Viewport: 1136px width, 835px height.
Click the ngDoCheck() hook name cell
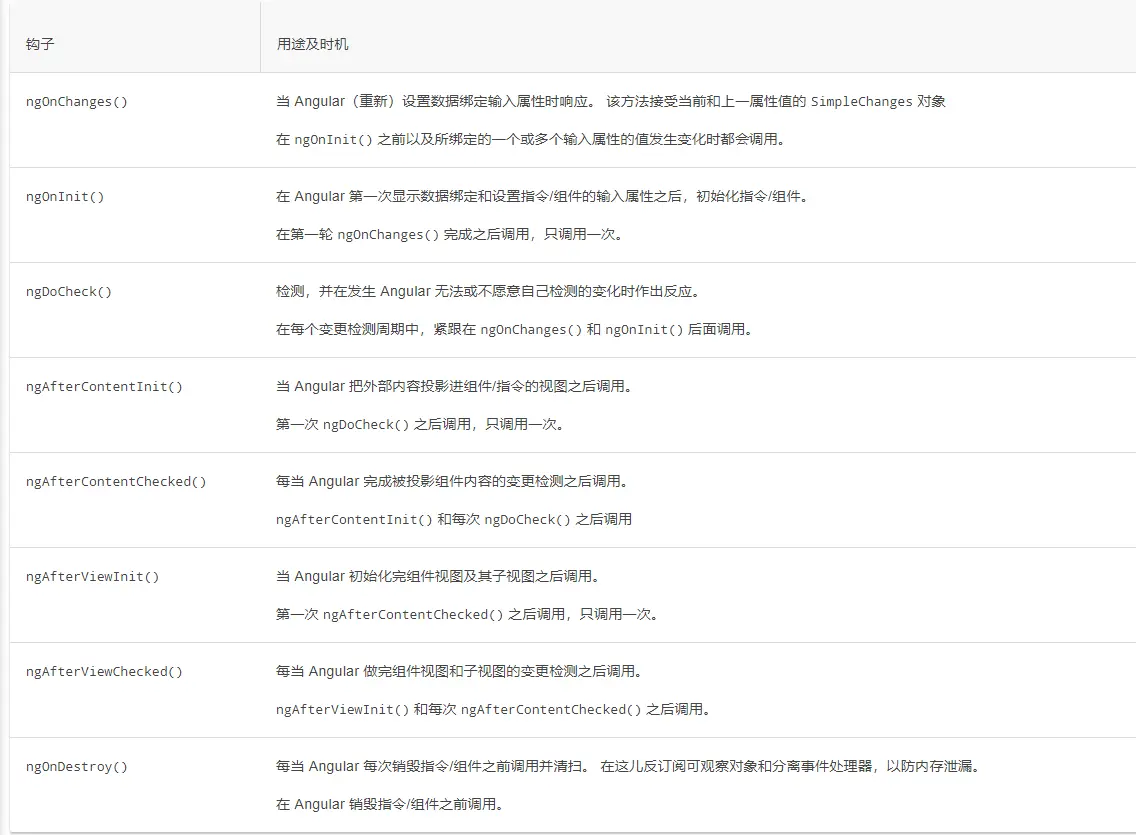69,291
